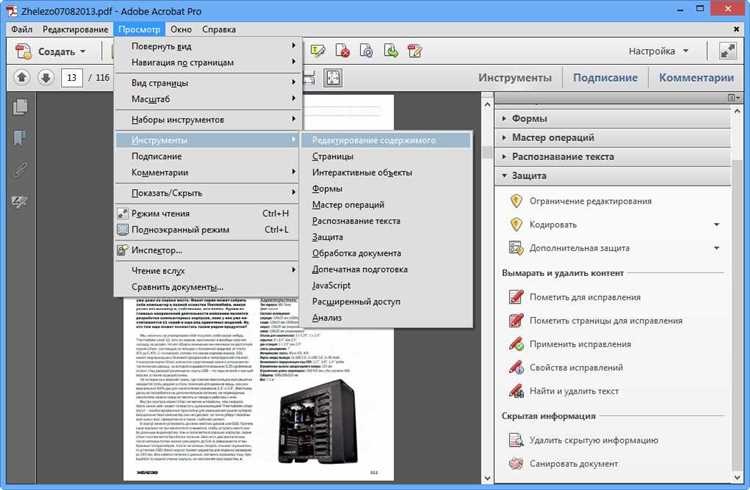Click Санировать документ link
The image size is (750, 490).
tap(574, 464)
